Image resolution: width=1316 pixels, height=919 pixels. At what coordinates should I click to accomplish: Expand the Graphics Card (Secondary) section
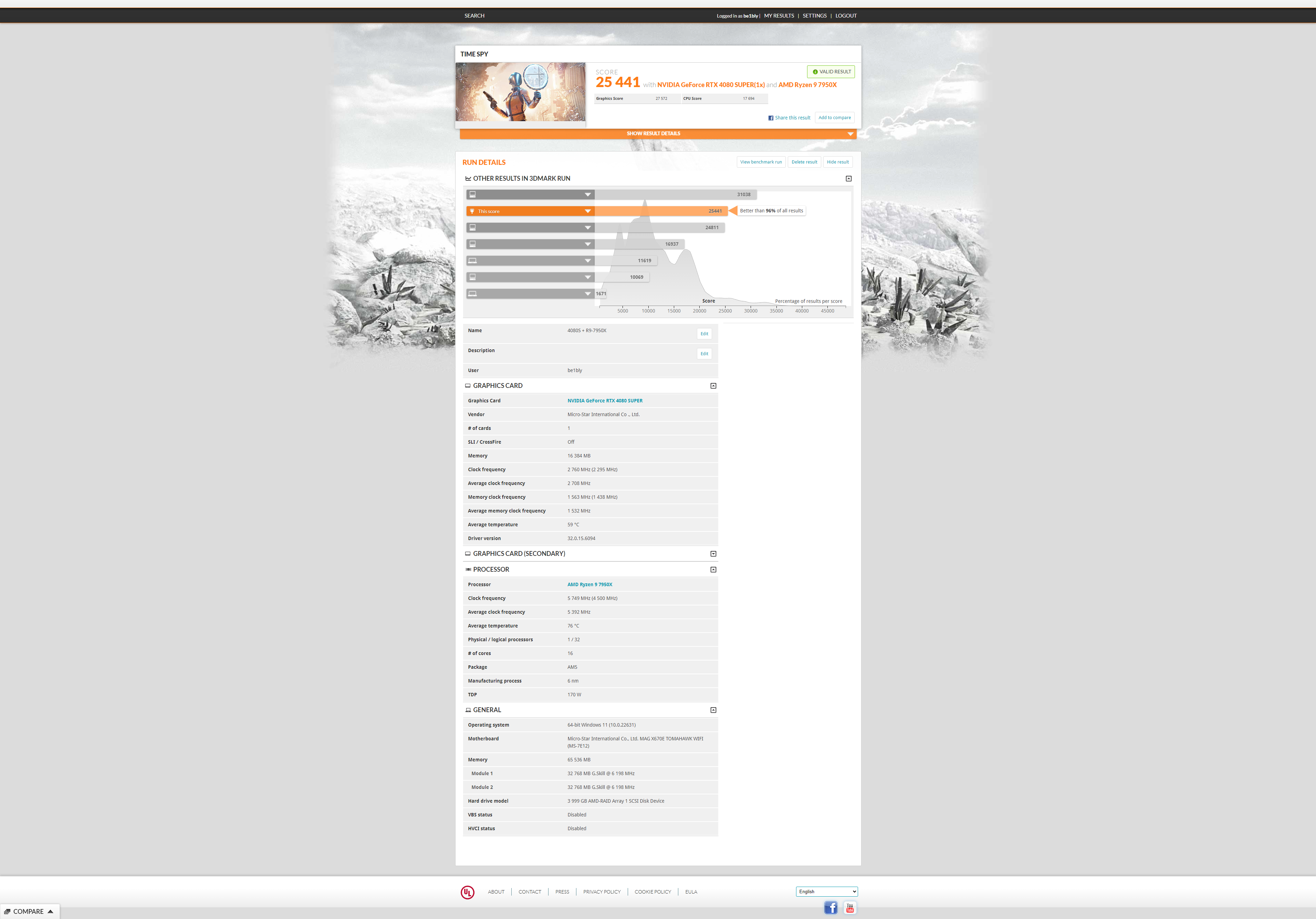pyautogui.click(x=713, y=553)
